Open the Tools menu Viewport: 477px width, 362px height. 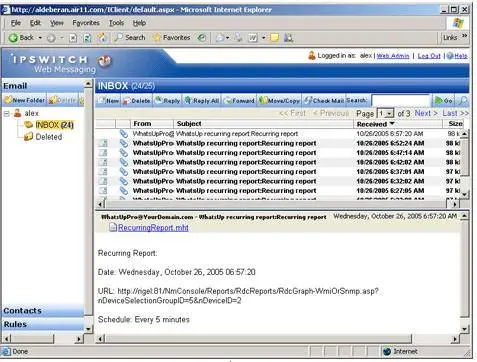116,23
